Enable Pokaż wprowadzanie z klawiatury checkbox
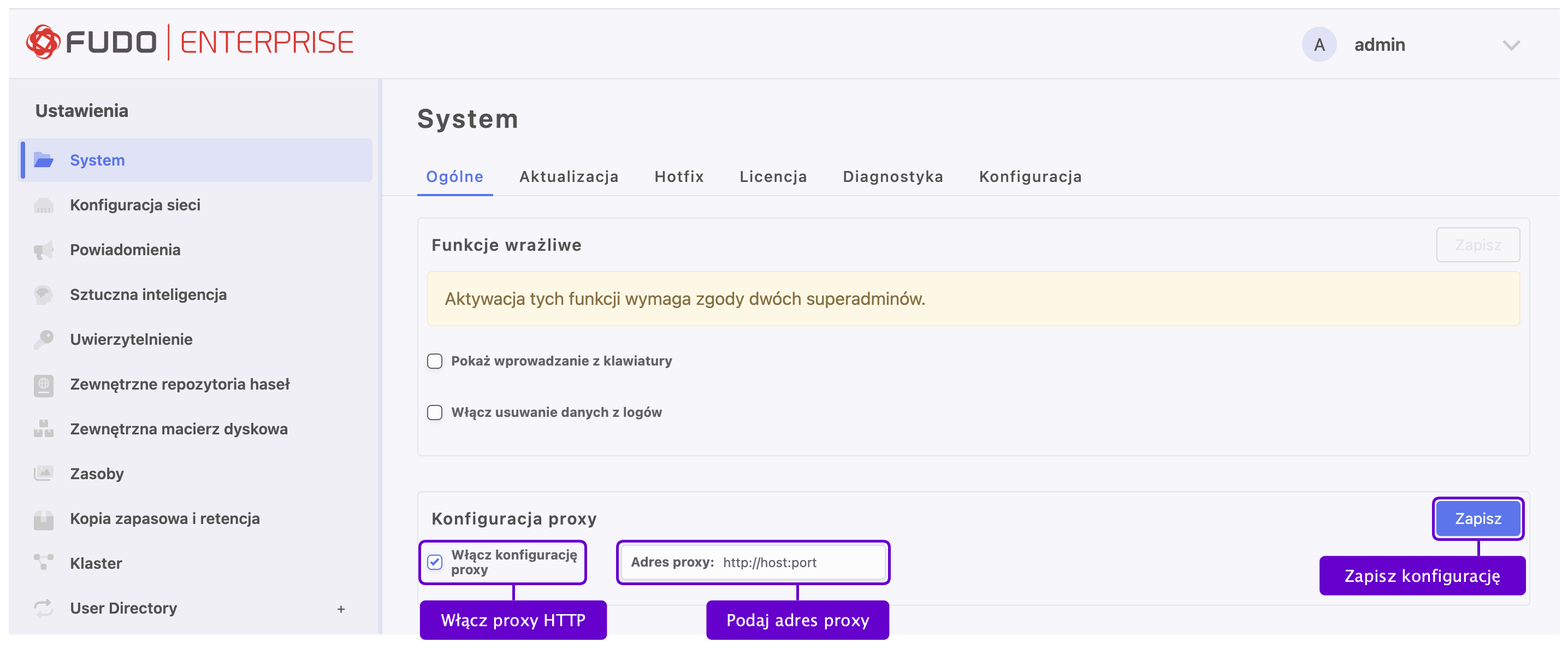Image resolution: width=1568 pixels, height=648 pixels. (x=435, y=361)
